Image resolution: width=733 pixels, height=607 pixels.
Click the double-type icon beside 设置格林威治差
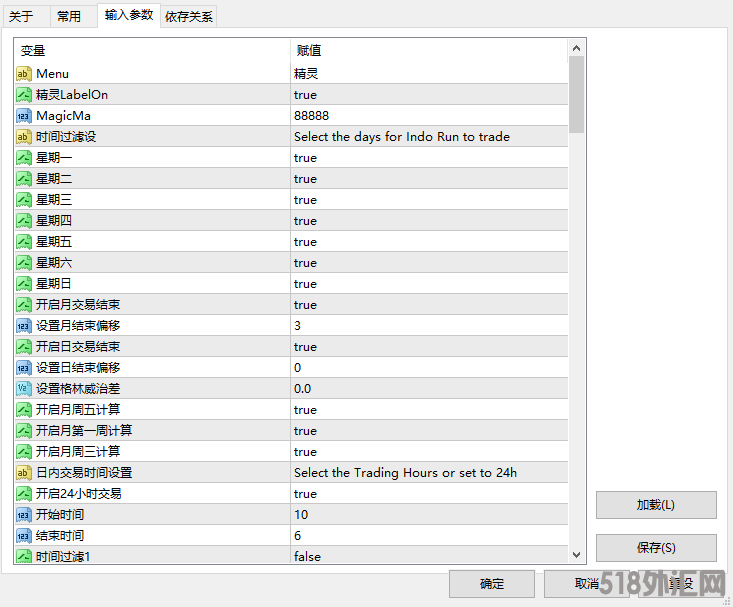pyautogui.click(x=24, y=389)
